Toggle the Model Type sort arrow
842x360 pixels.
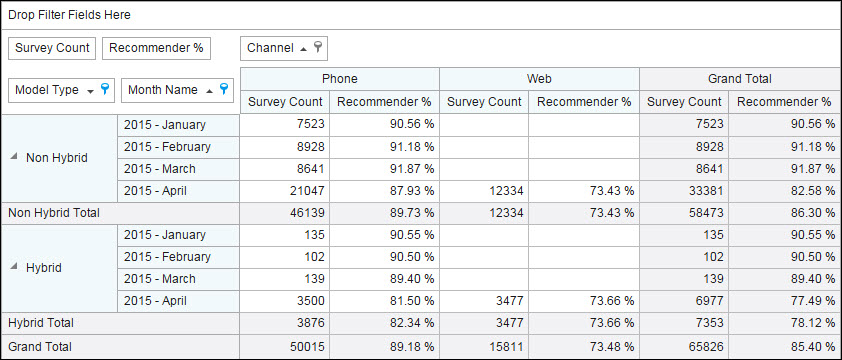90,91
